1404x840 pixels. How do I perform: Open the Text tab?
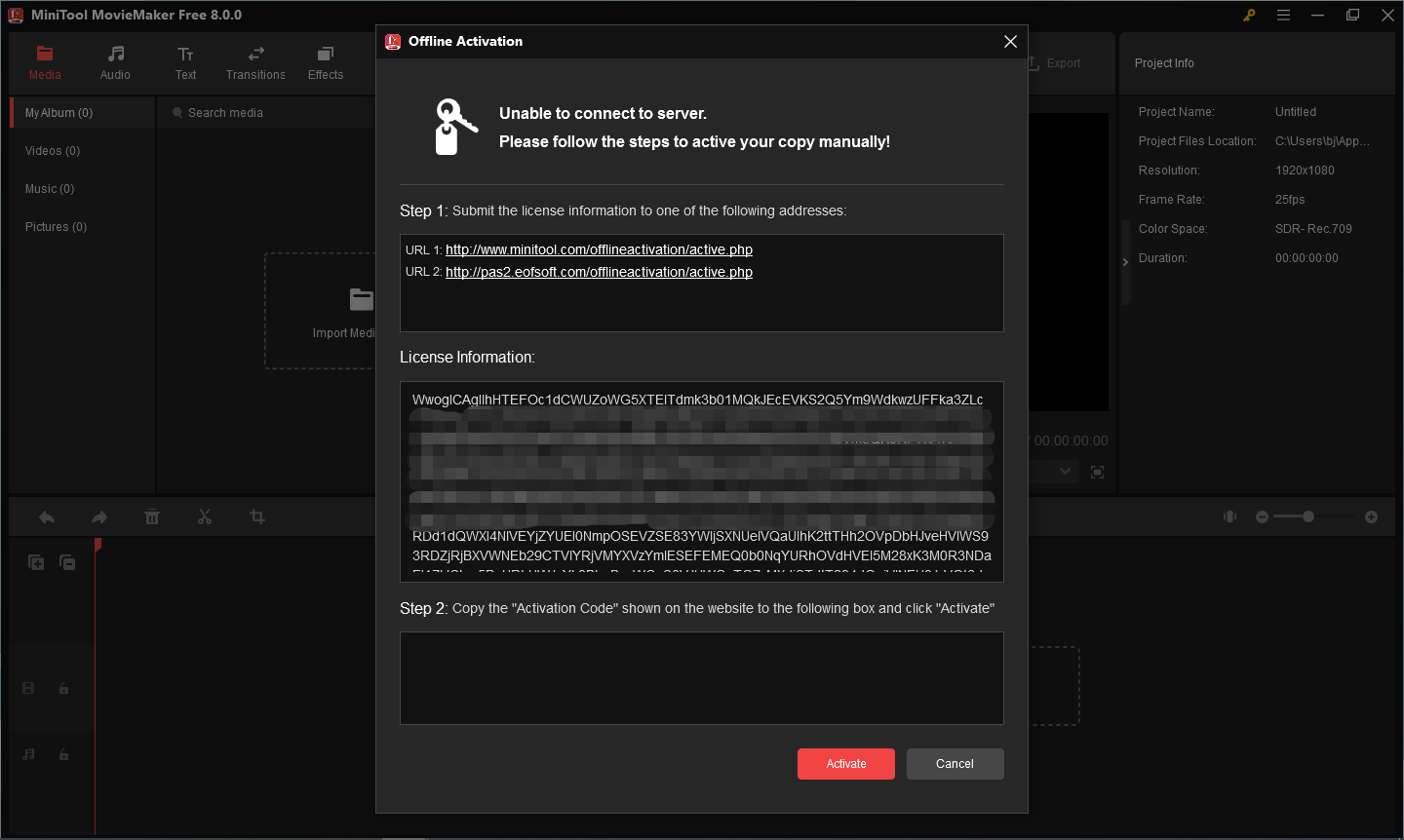(185, 63)
